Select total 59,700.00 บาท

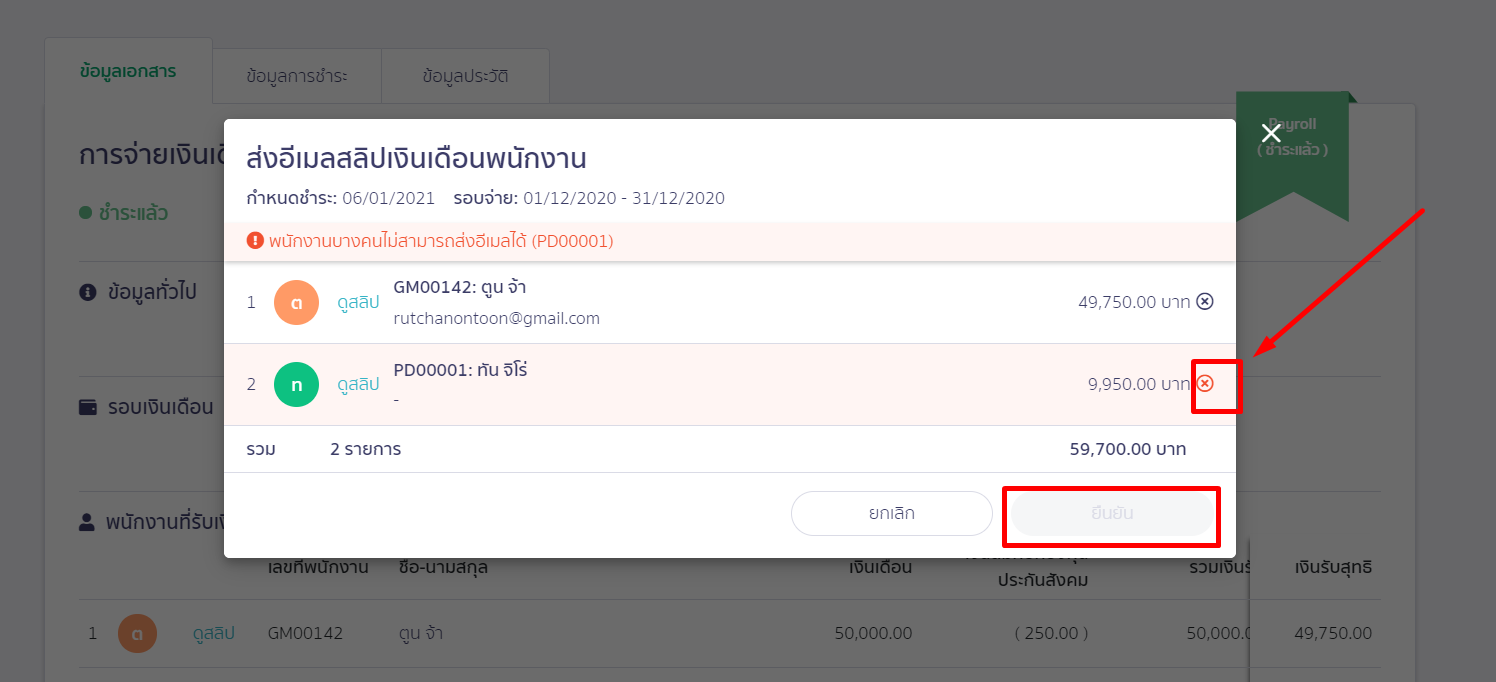coord(1128,449)
